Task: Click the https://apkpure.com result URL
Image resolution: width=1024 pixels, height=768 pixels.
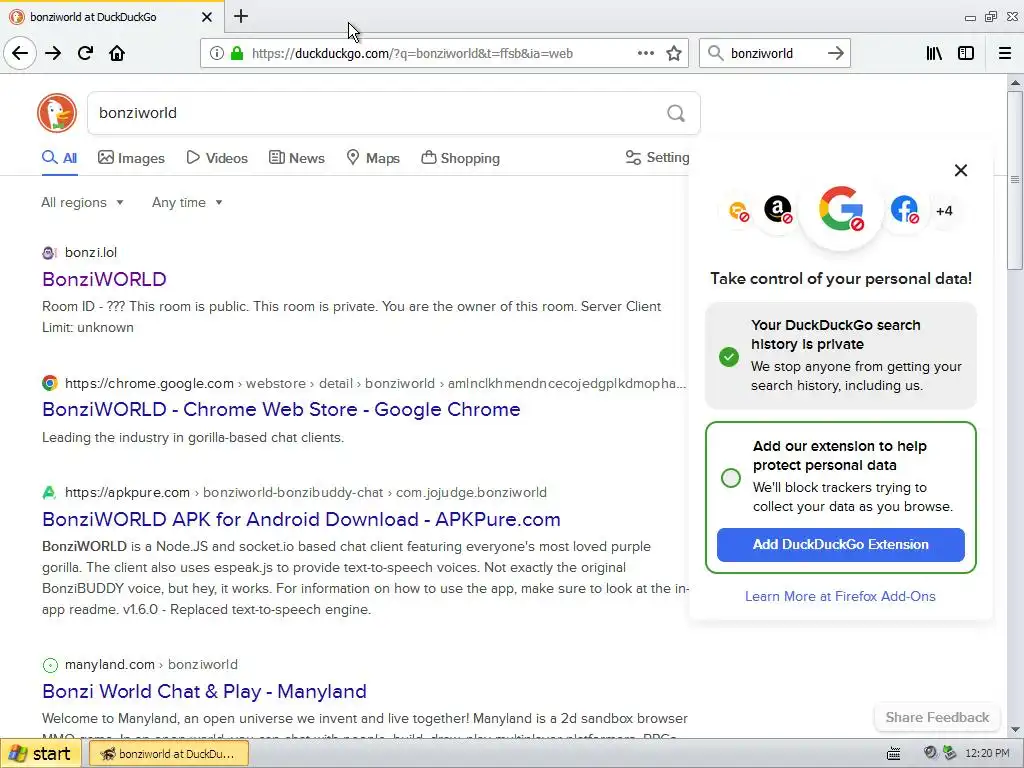Action: pos(127,492)
